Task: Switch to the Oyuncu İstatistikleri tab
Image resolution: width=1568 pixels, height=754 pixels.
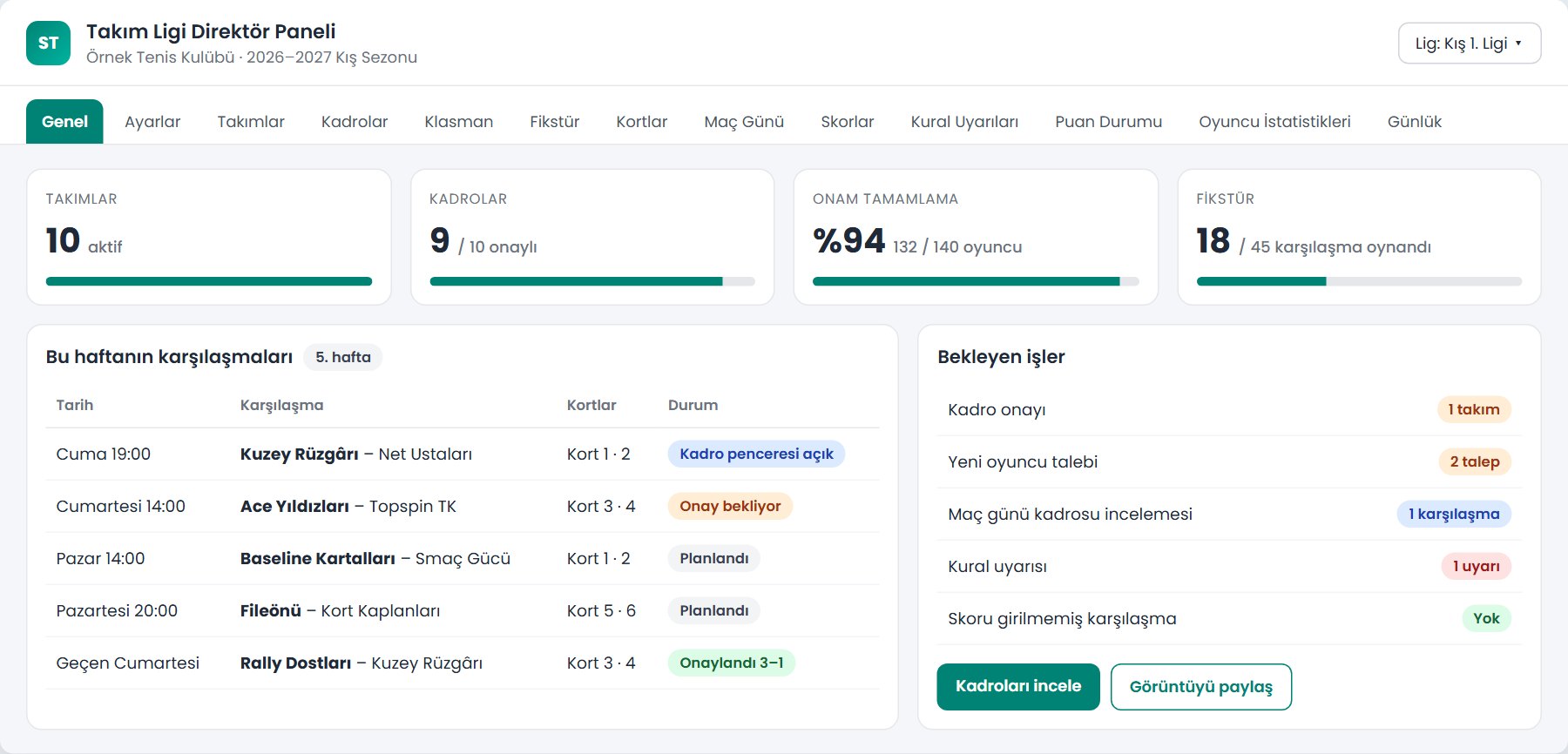Action: [1274, 122]
